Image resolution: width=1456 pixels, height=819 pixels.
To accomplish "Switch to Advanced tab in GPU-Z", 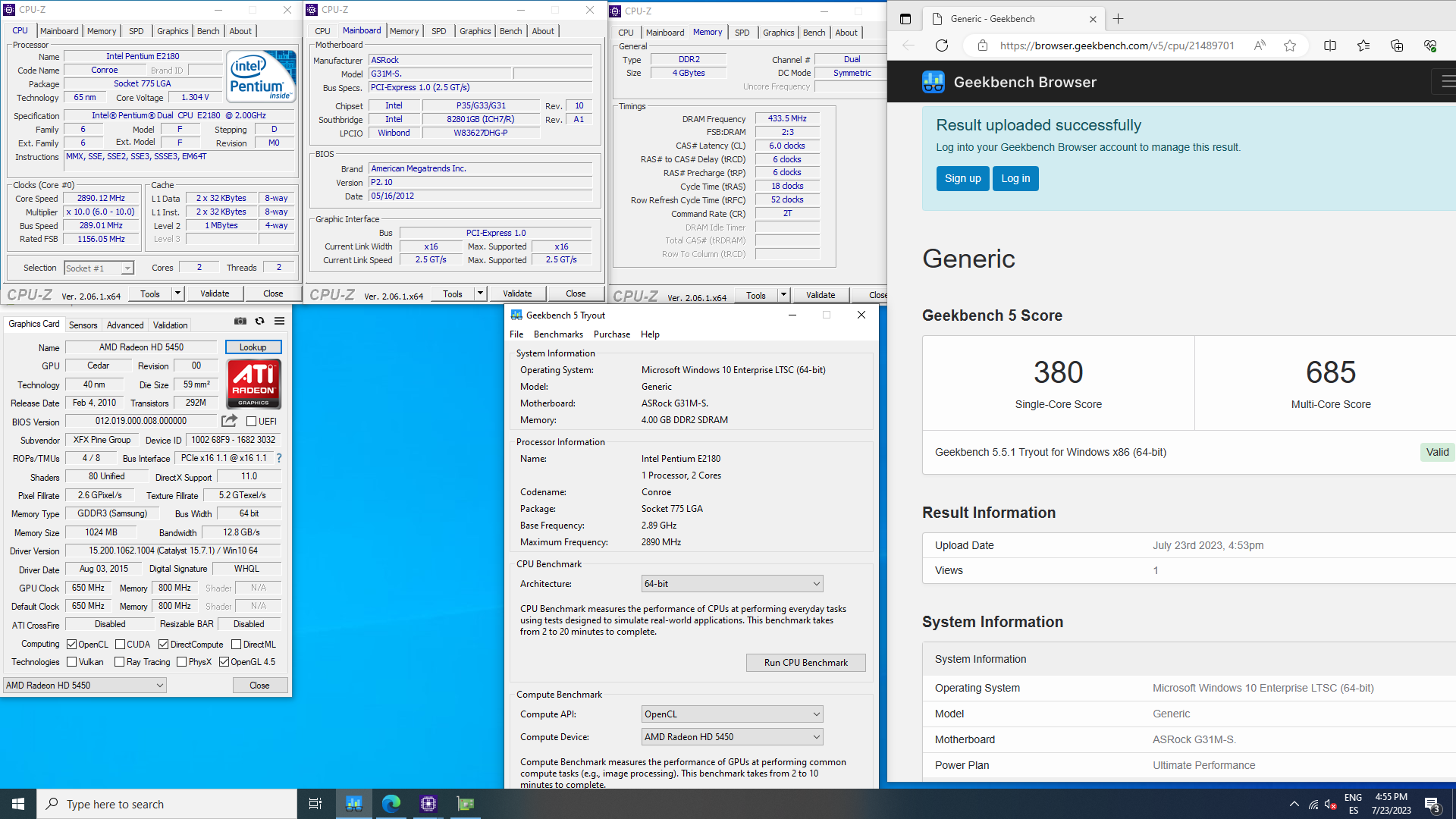I will (x=125, y=325).
